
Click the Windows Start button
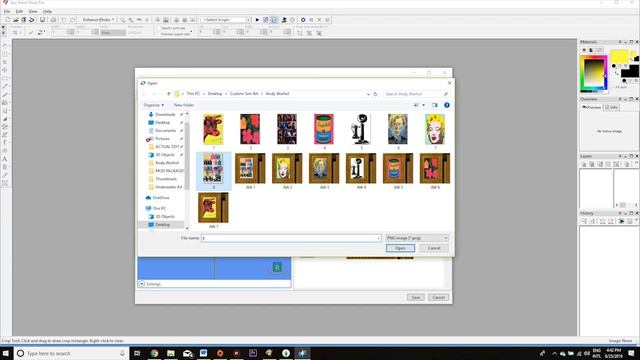(x=6, y=353)
